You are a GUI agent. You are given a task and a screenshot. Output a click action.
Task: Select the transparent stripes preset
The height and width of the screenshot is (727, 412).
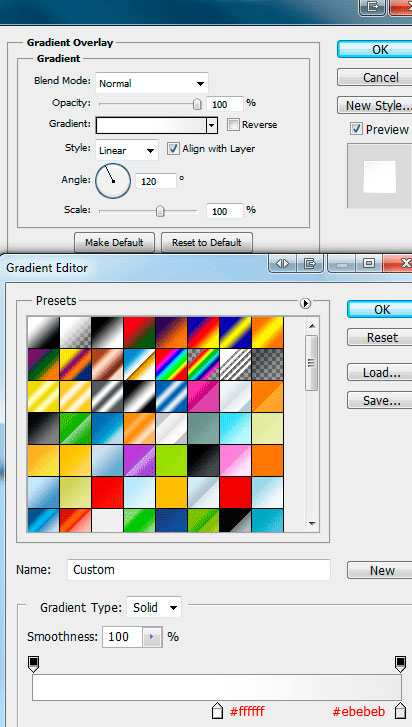point(235,364)
